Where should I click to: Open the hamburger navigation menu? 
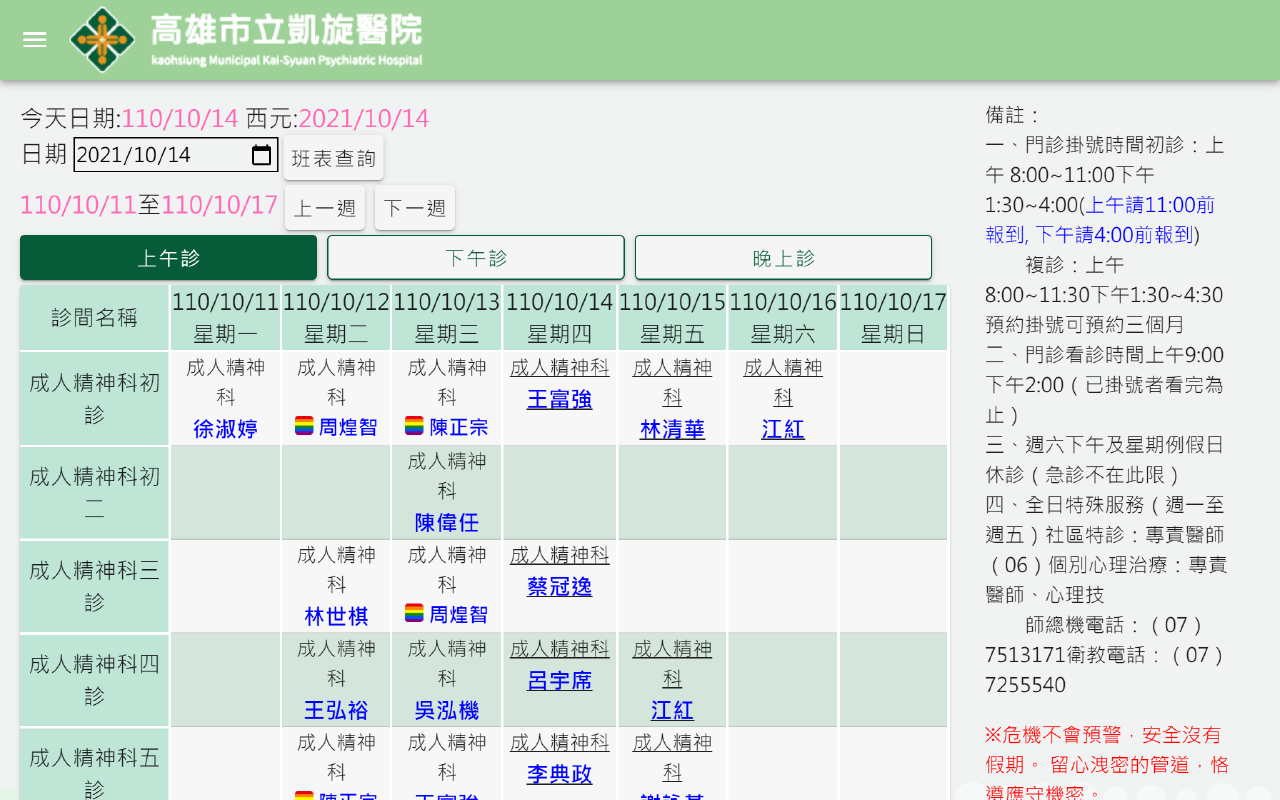coord(35,40)
